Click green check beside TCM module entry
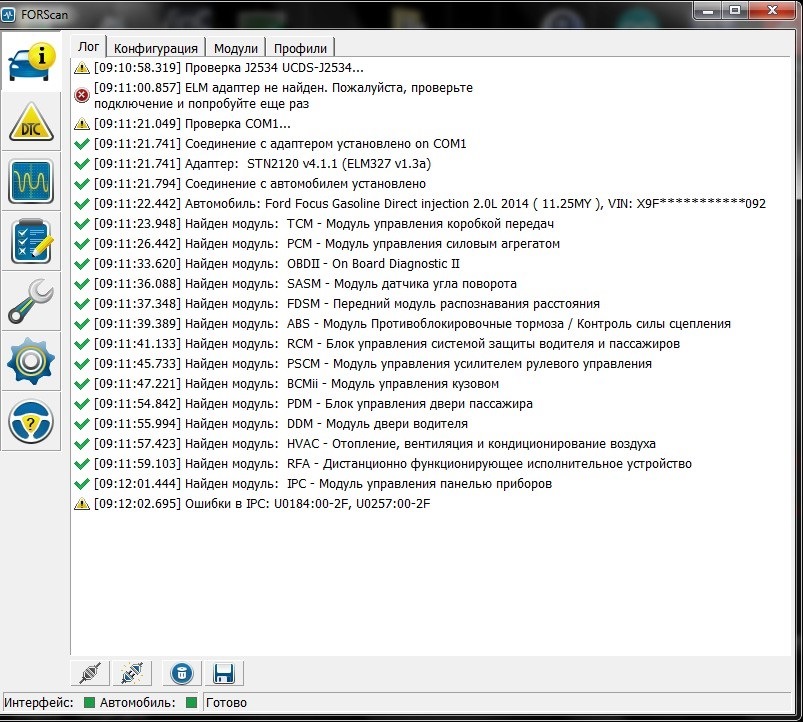803x722 pixels. (x=81, y=224)
